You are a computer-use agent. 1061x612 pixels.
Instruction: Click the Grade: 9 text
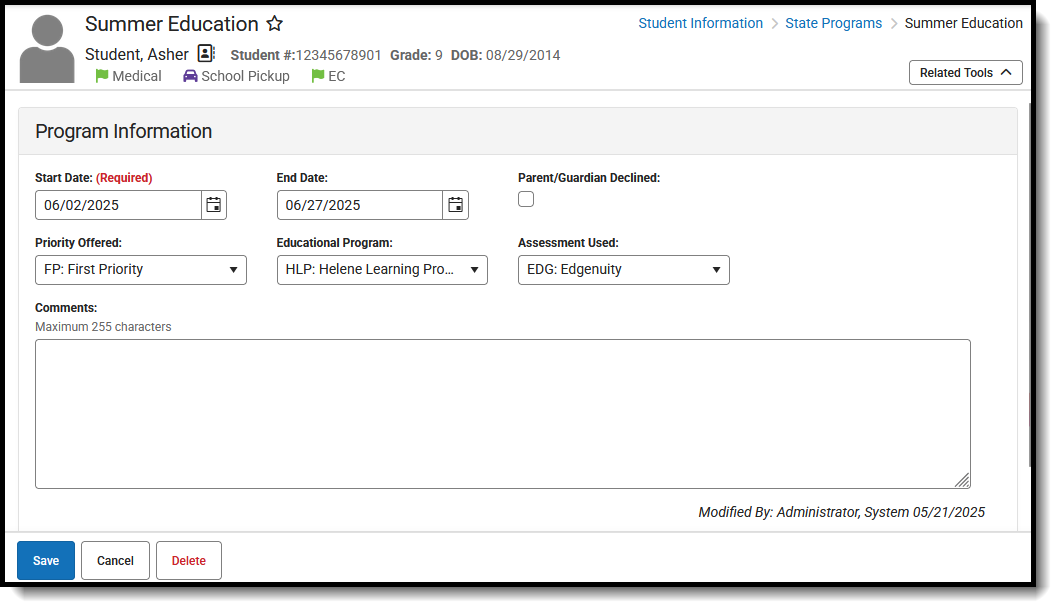tap(416, 55)
